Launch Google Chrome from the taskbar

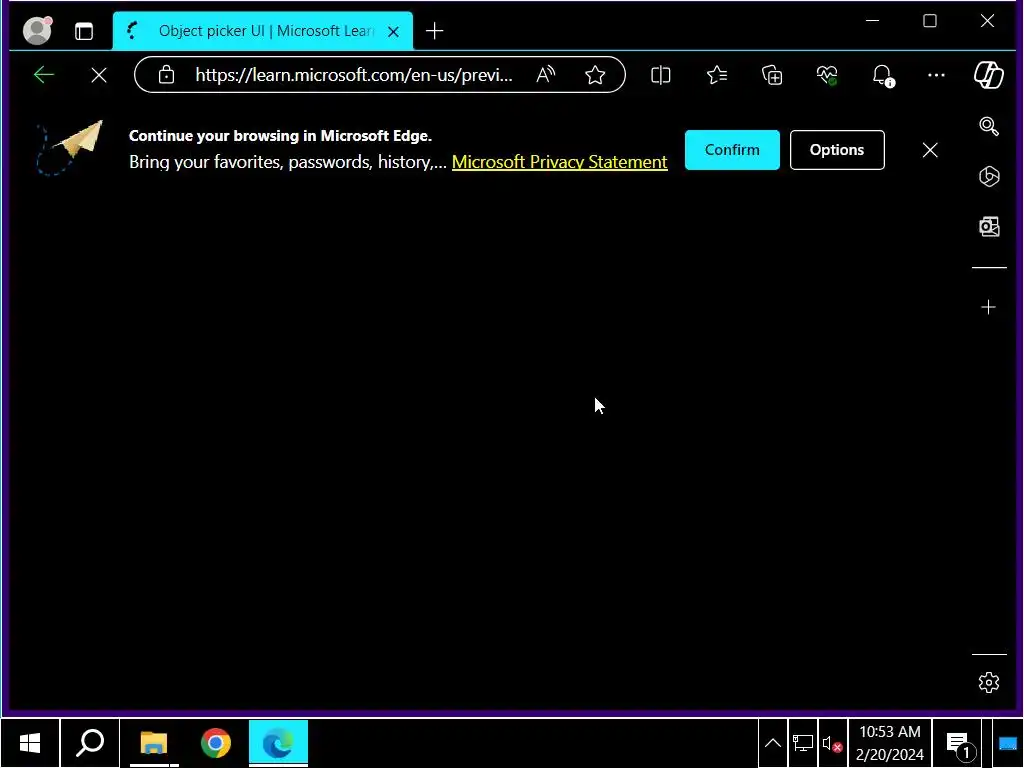216,743
